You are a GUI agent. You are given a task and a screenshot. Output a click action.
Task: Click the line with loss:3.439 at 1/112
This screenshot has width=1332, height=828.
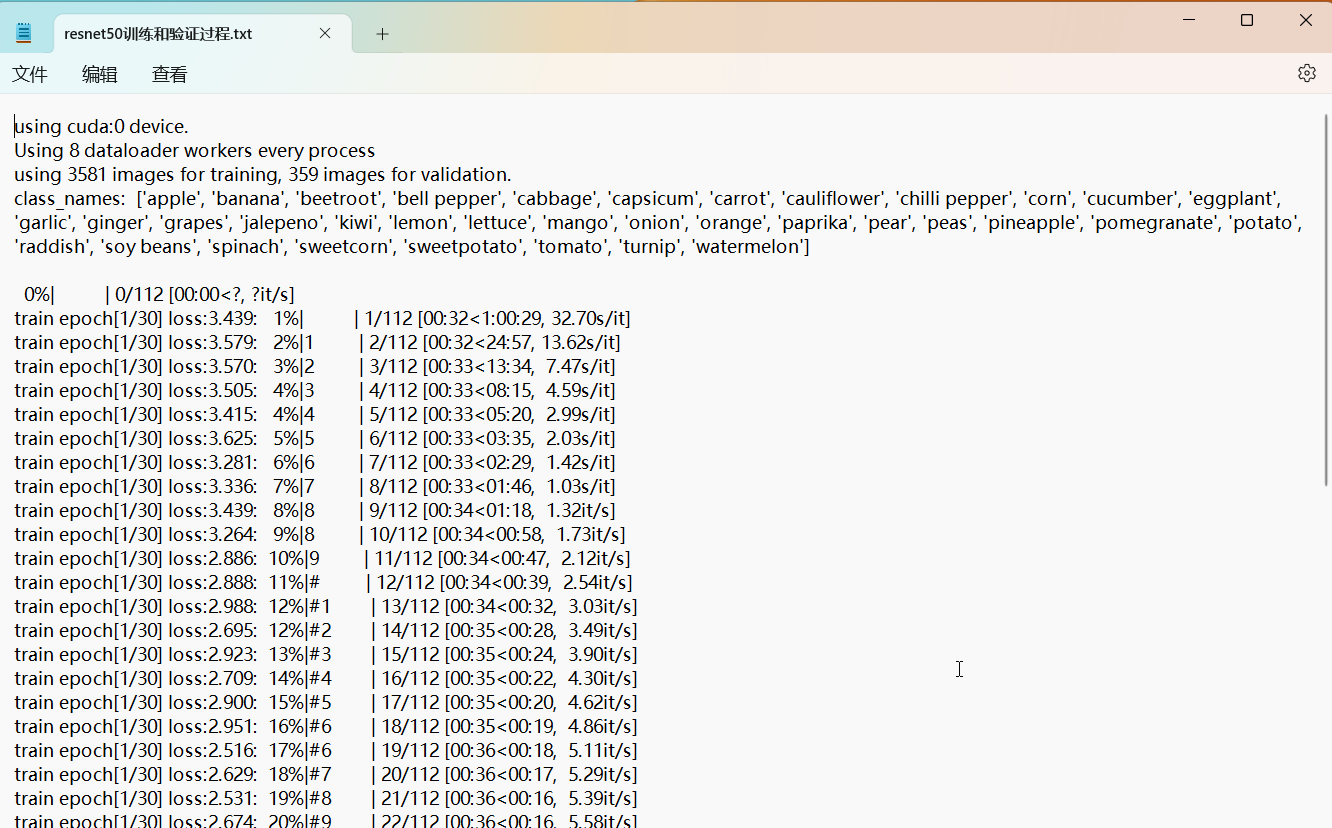coord(323,319)
